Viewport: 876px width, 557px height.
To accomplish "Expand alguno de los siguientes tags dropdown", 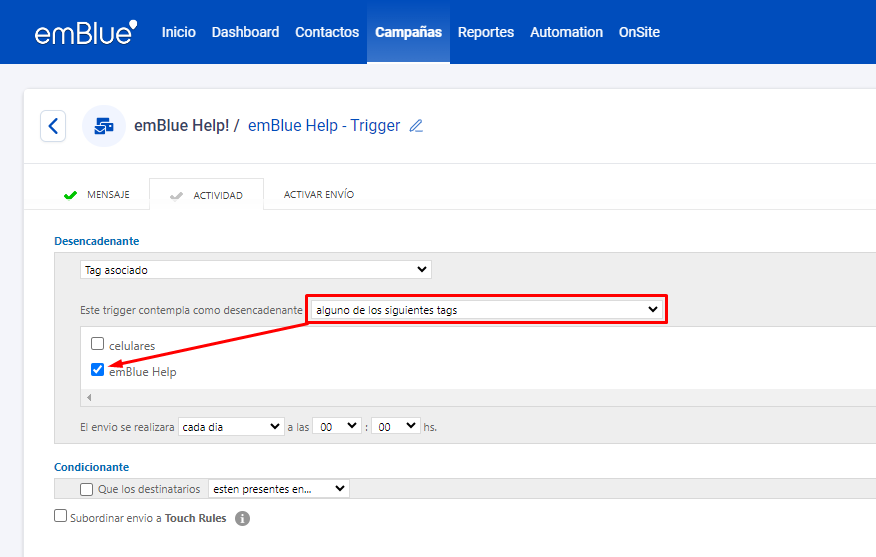I will (487, 310).
